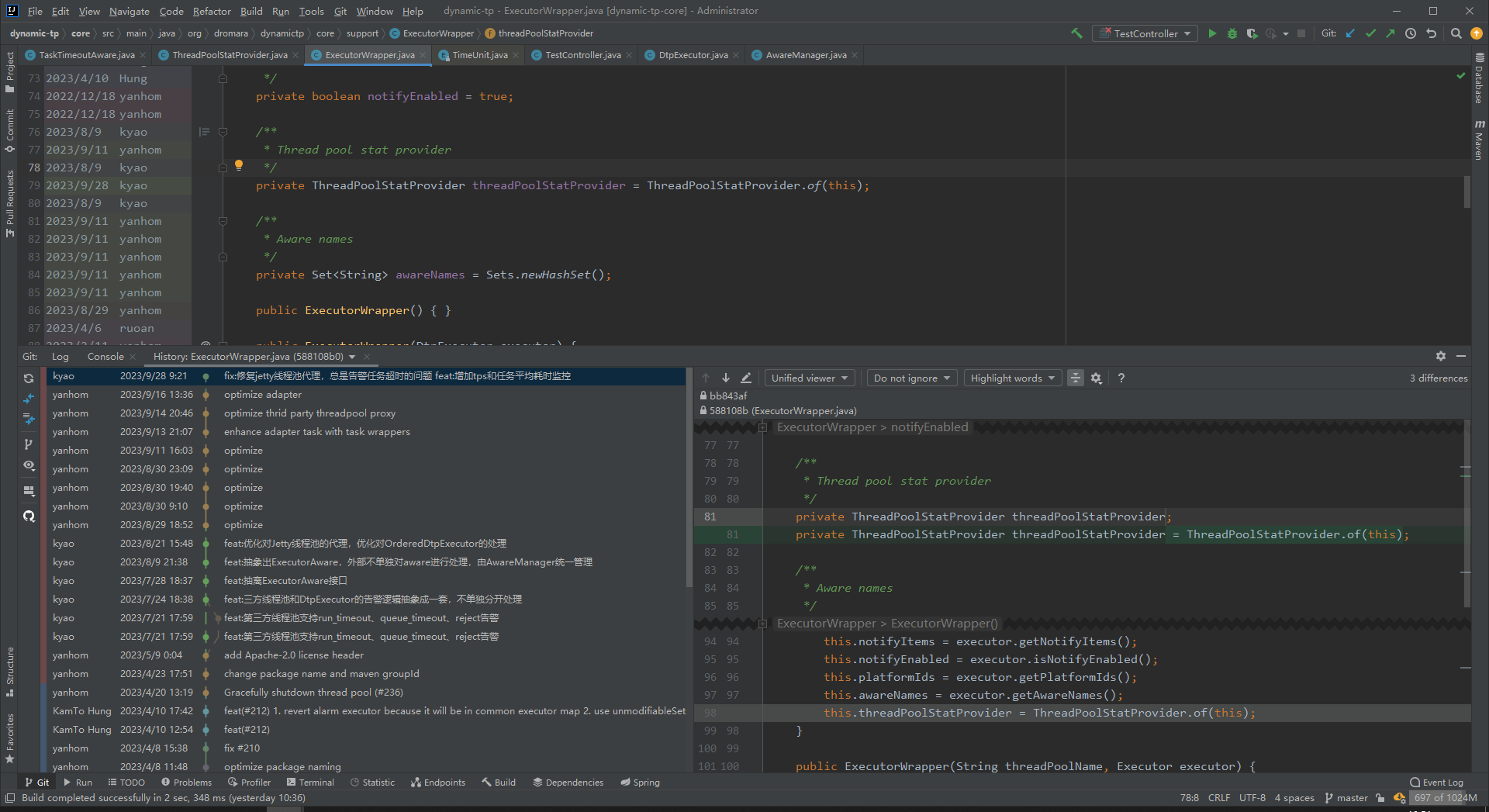
Task: Push commits using the green arrow icon
Action: (x=1391, y=33)
